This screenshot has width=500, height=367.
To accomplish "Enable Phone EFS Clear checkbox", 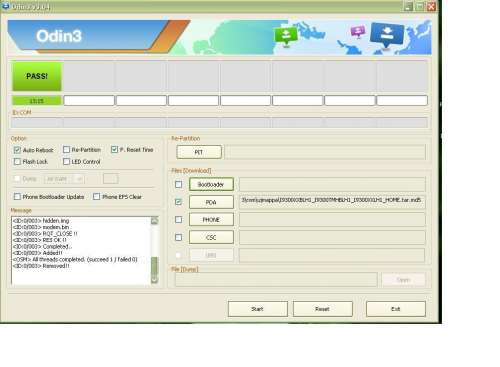I will point(97,197).
